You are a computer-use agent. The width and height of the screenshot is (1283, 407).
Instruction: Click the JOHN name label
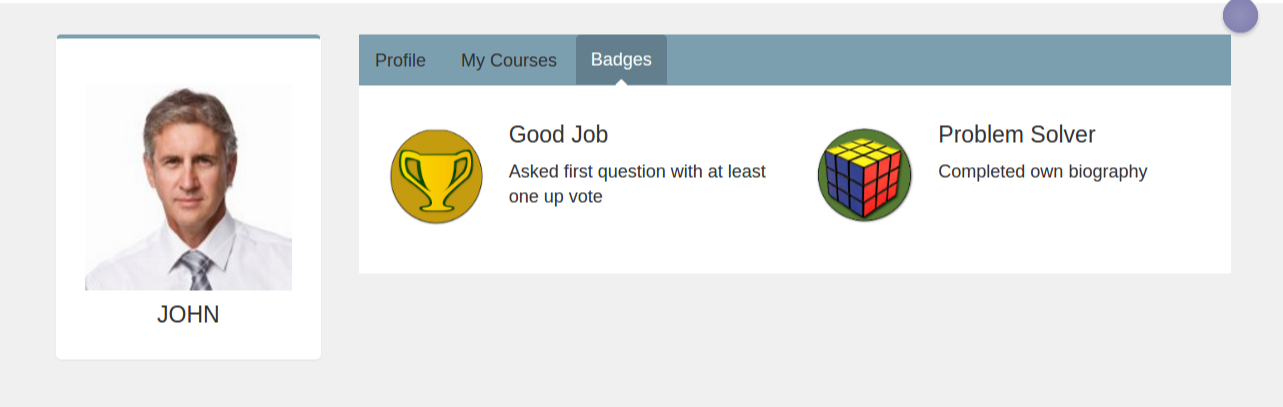tap(188, 315)
